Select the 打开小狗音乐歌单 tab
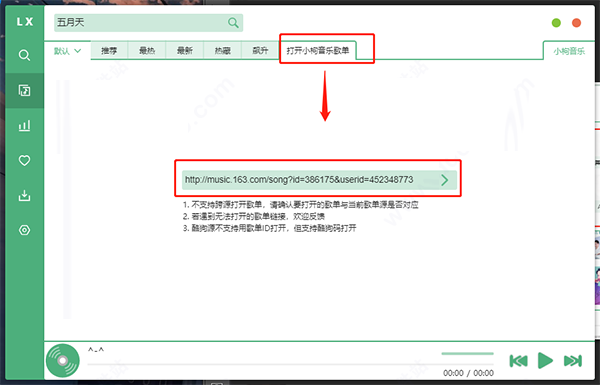 [x=318, y=51]
